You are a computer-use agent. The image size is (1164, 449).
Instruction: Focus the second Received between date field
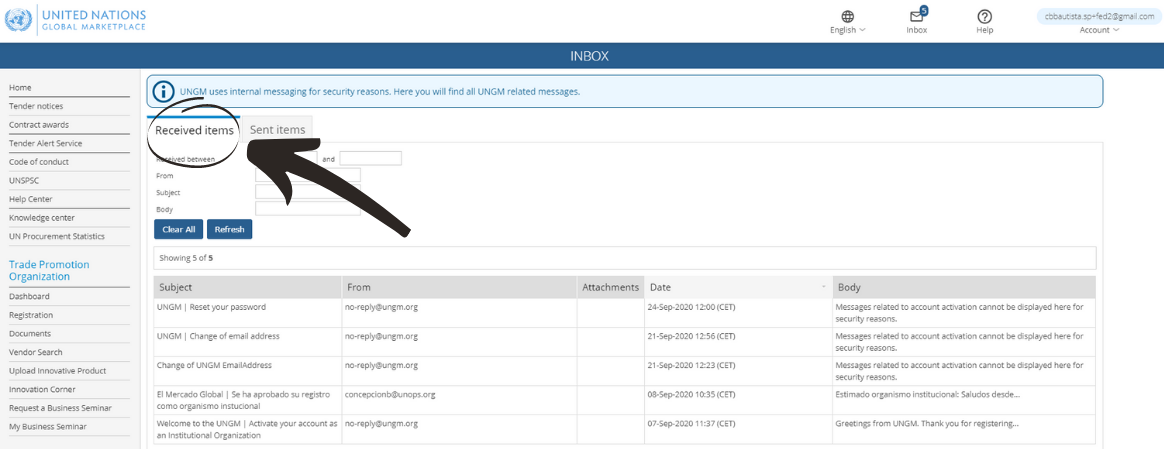370,158
